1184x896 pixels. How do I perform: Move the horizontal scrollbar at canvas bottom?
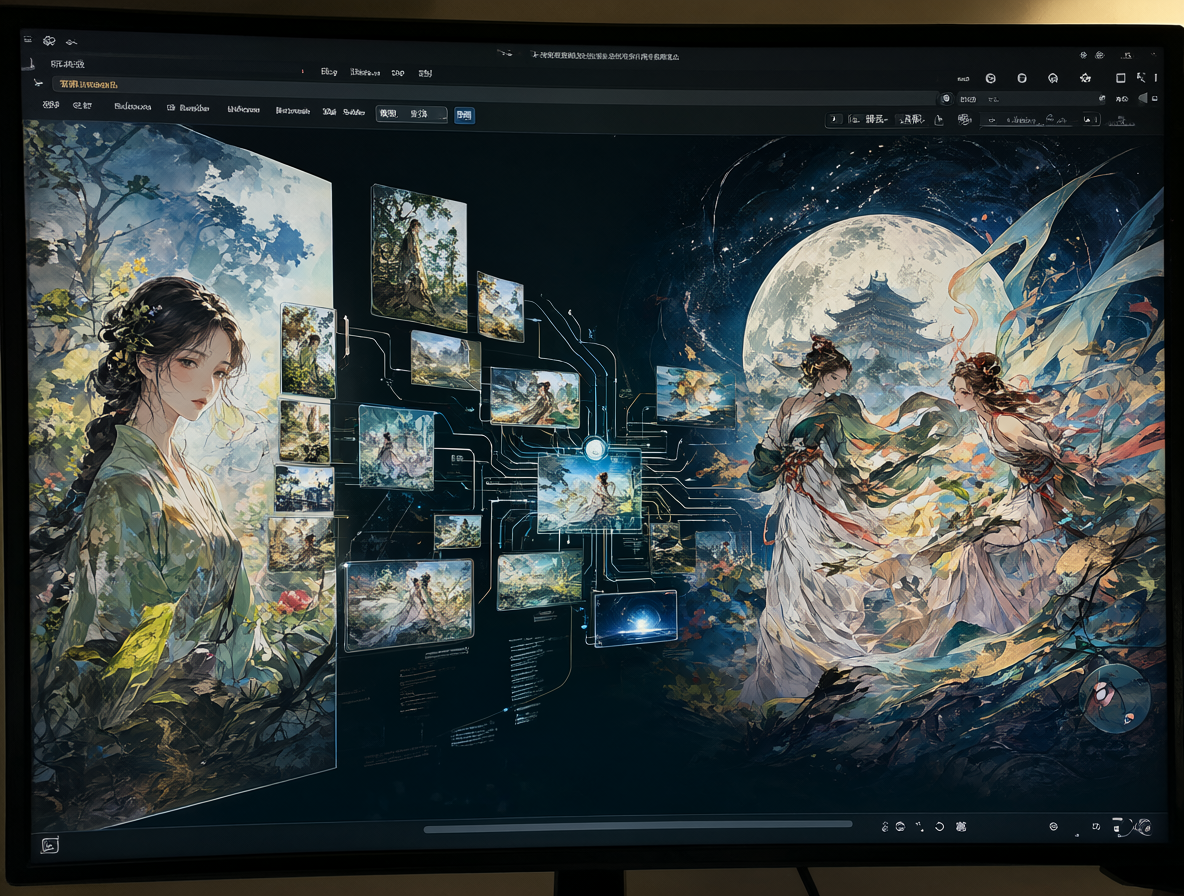pyautogui.click(x=638, y=828)
